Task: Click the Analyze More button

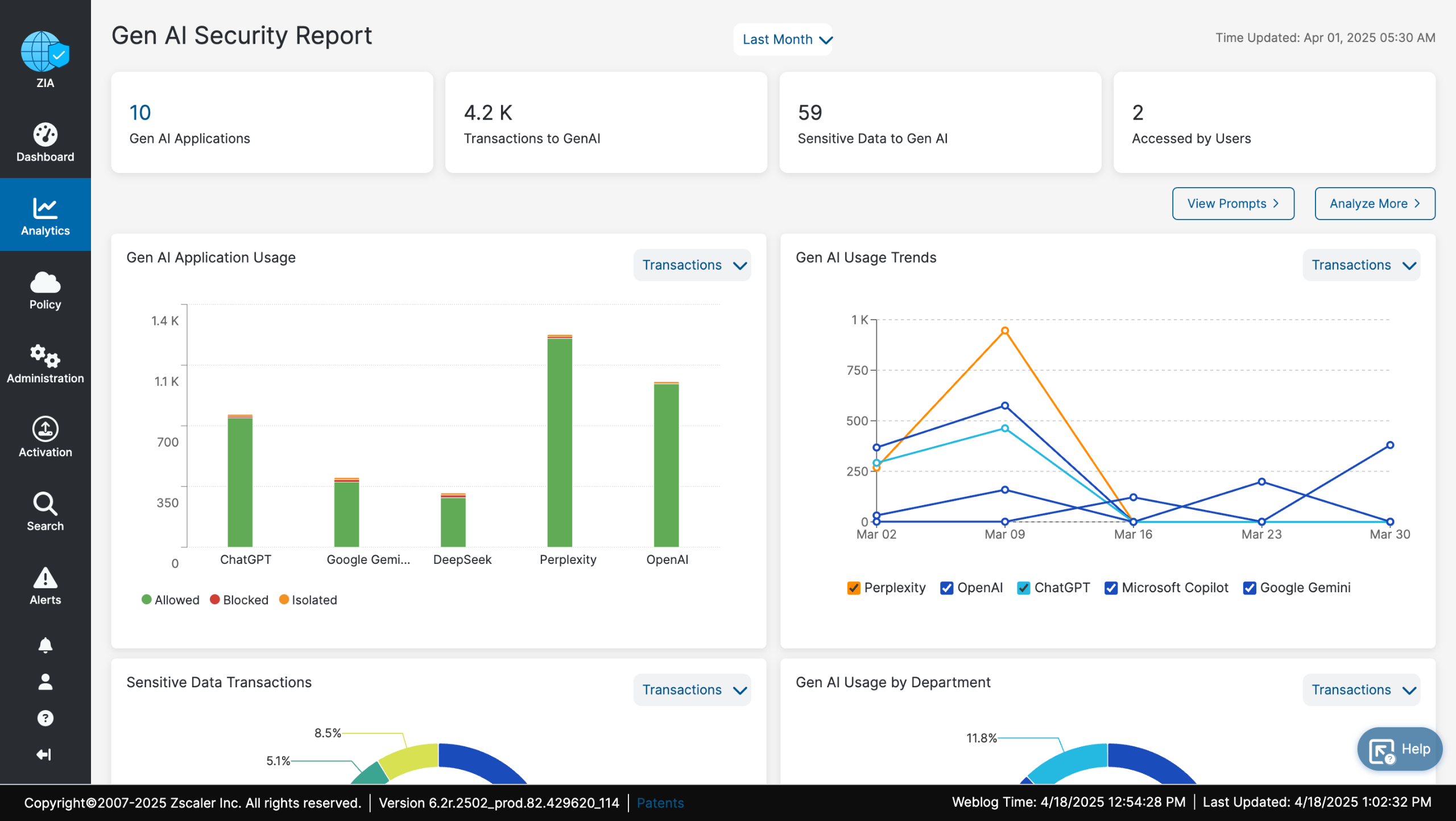Action: pyautogui.click(x=1374, y=204)
